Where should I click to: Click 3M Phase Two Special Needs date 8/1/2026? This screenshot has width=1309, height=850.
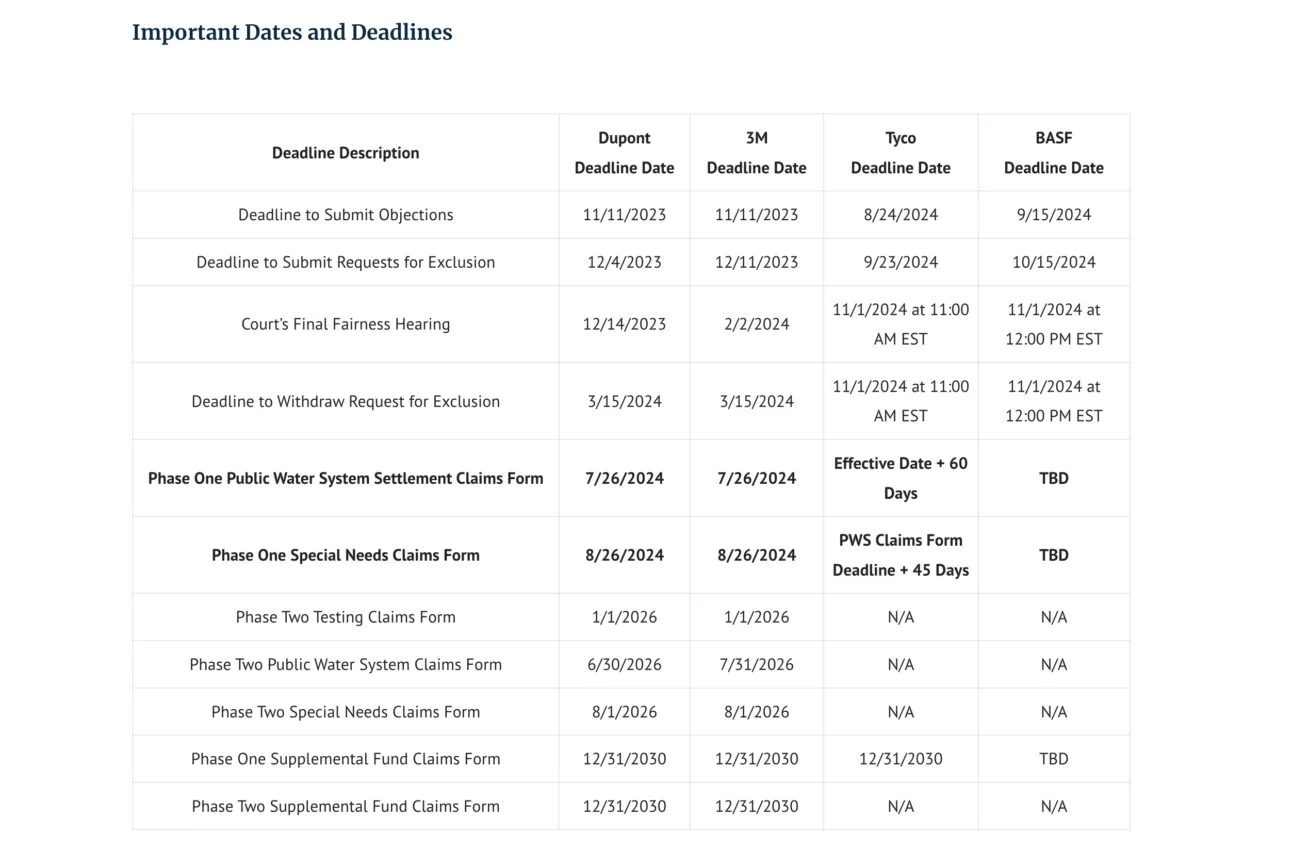[756, 712]
